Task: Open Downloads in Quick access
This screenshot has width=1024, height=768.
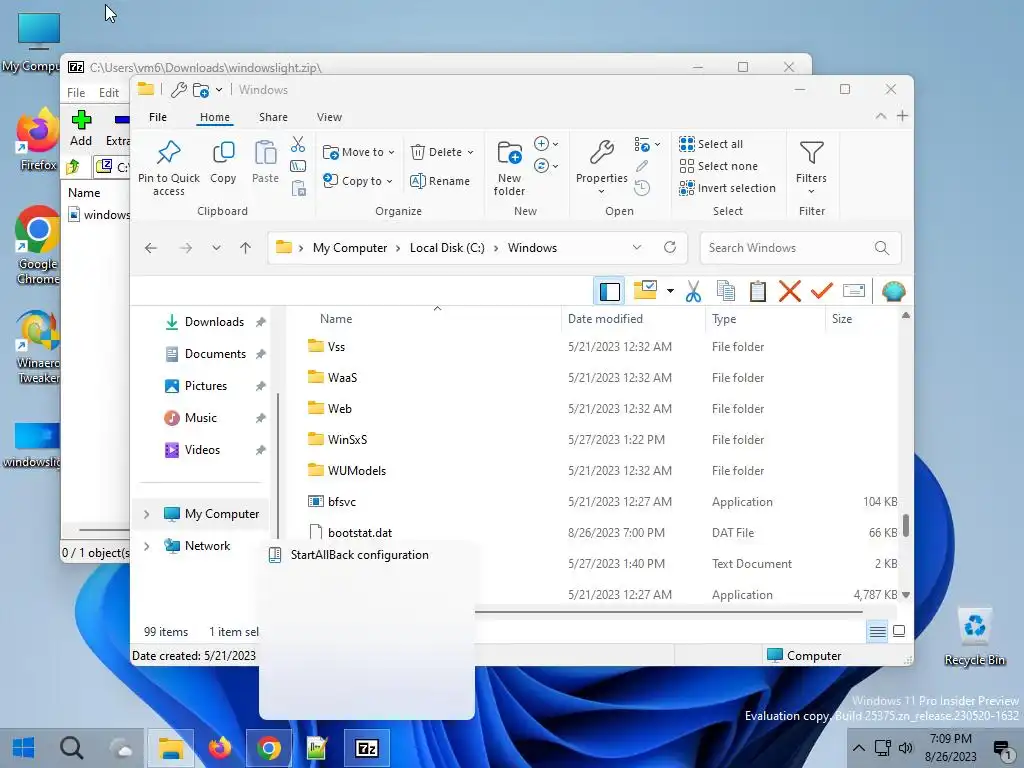Action: tap(214, 322)
